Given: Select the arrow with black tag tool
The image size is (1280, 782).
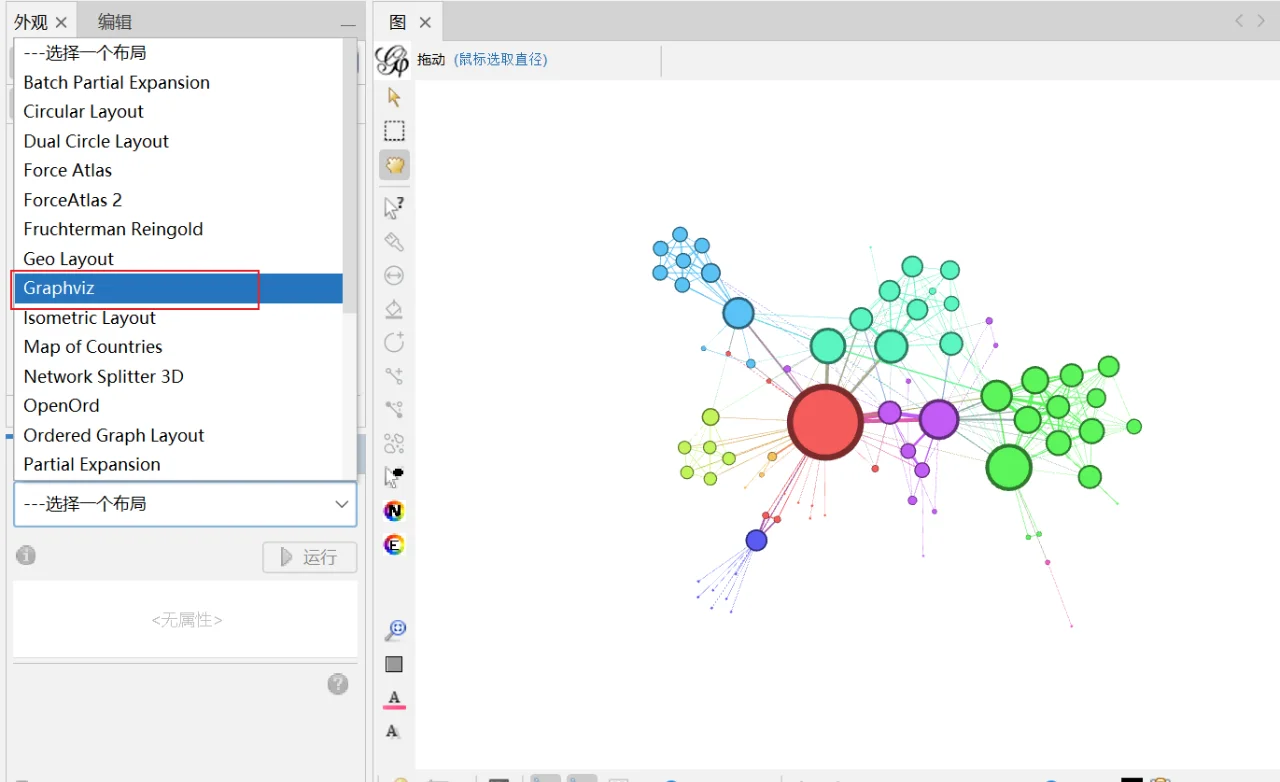Looking at the screenshot, I should click(394, 477).
